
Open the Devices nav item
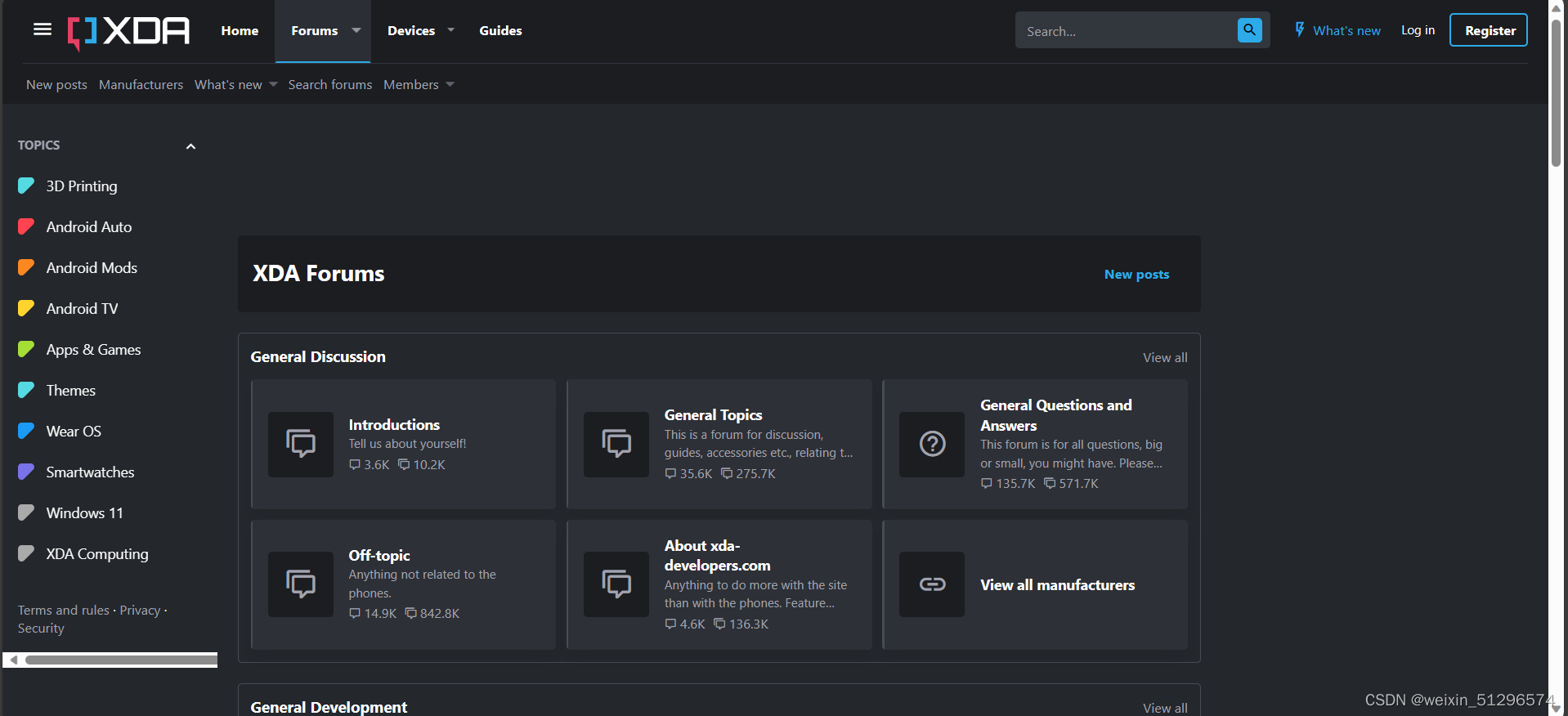pos(411,30)
